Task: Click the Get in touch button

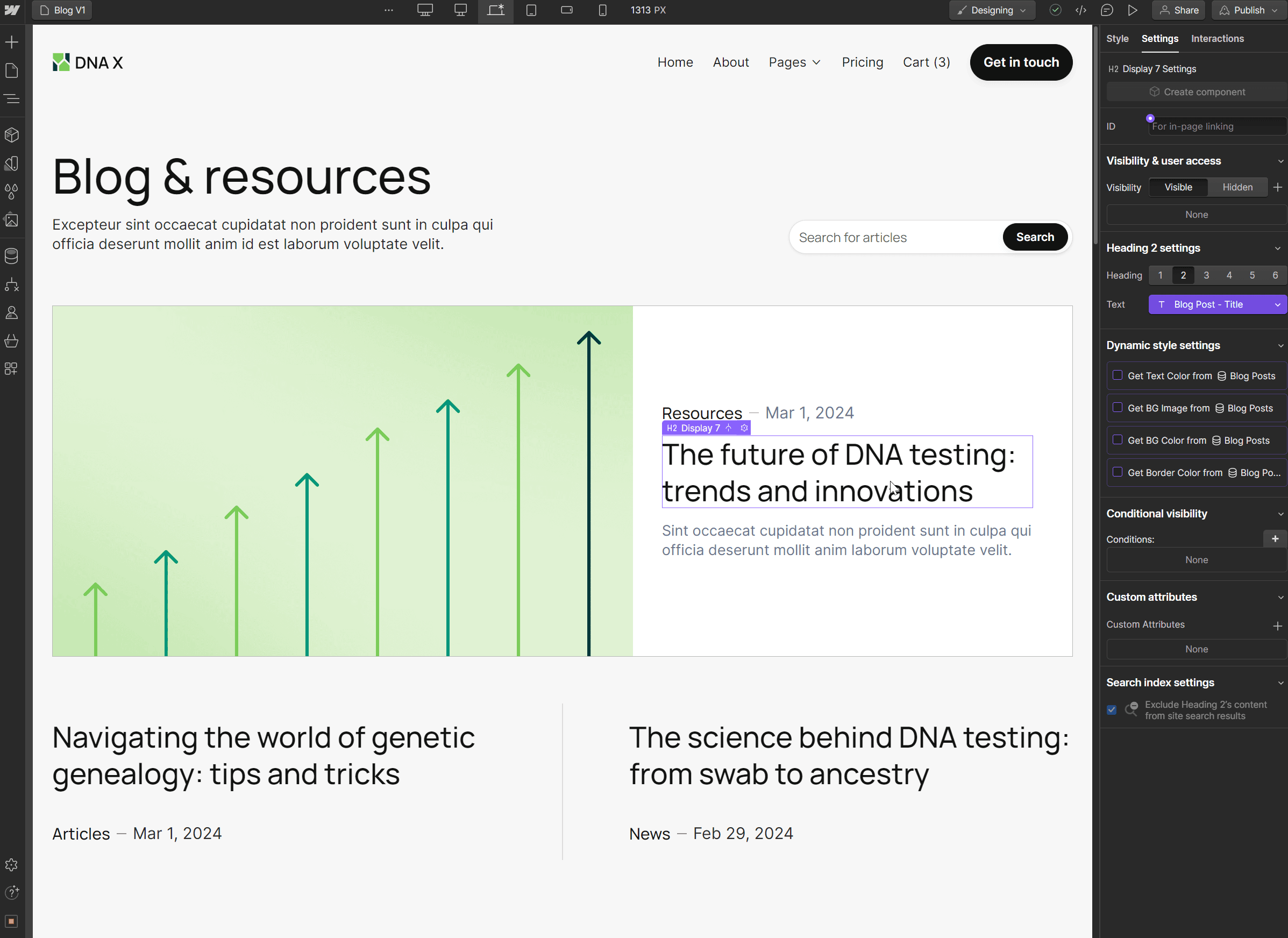Action: click(x=1021, y=62)
